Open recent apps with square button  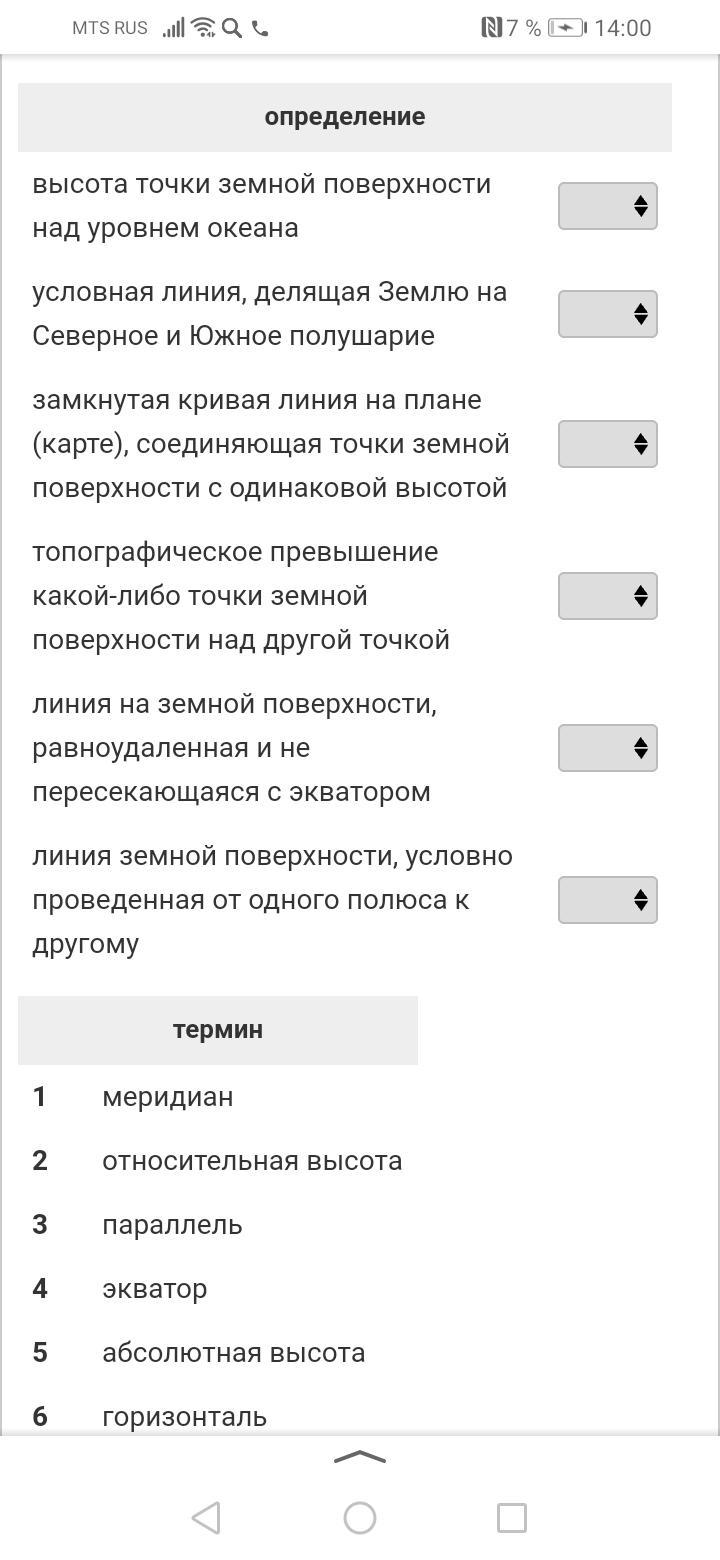512,1518
